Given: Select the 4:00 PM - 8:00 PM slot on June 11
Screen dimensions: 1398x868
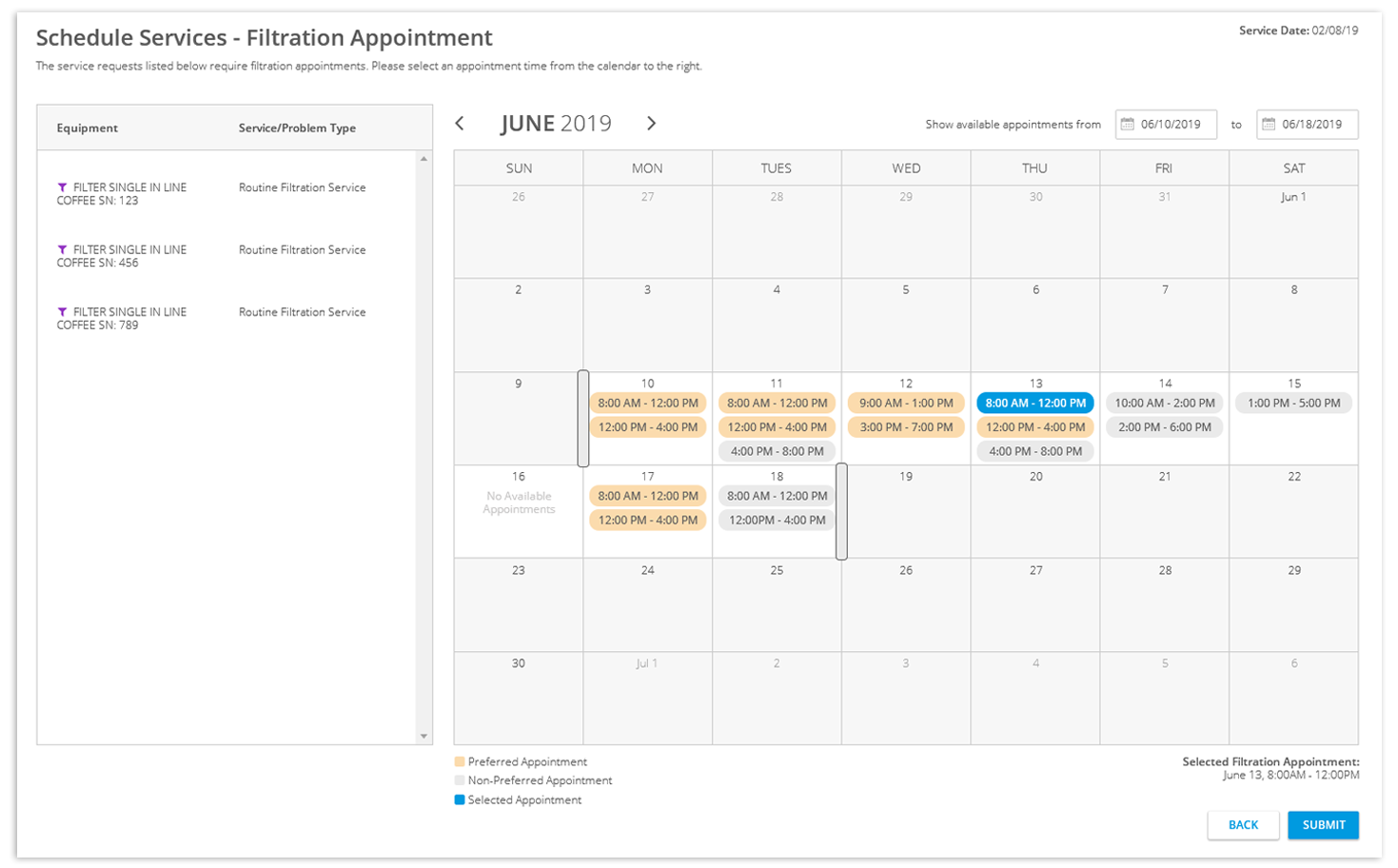Looking at the screenshot, I should point(777,450).
